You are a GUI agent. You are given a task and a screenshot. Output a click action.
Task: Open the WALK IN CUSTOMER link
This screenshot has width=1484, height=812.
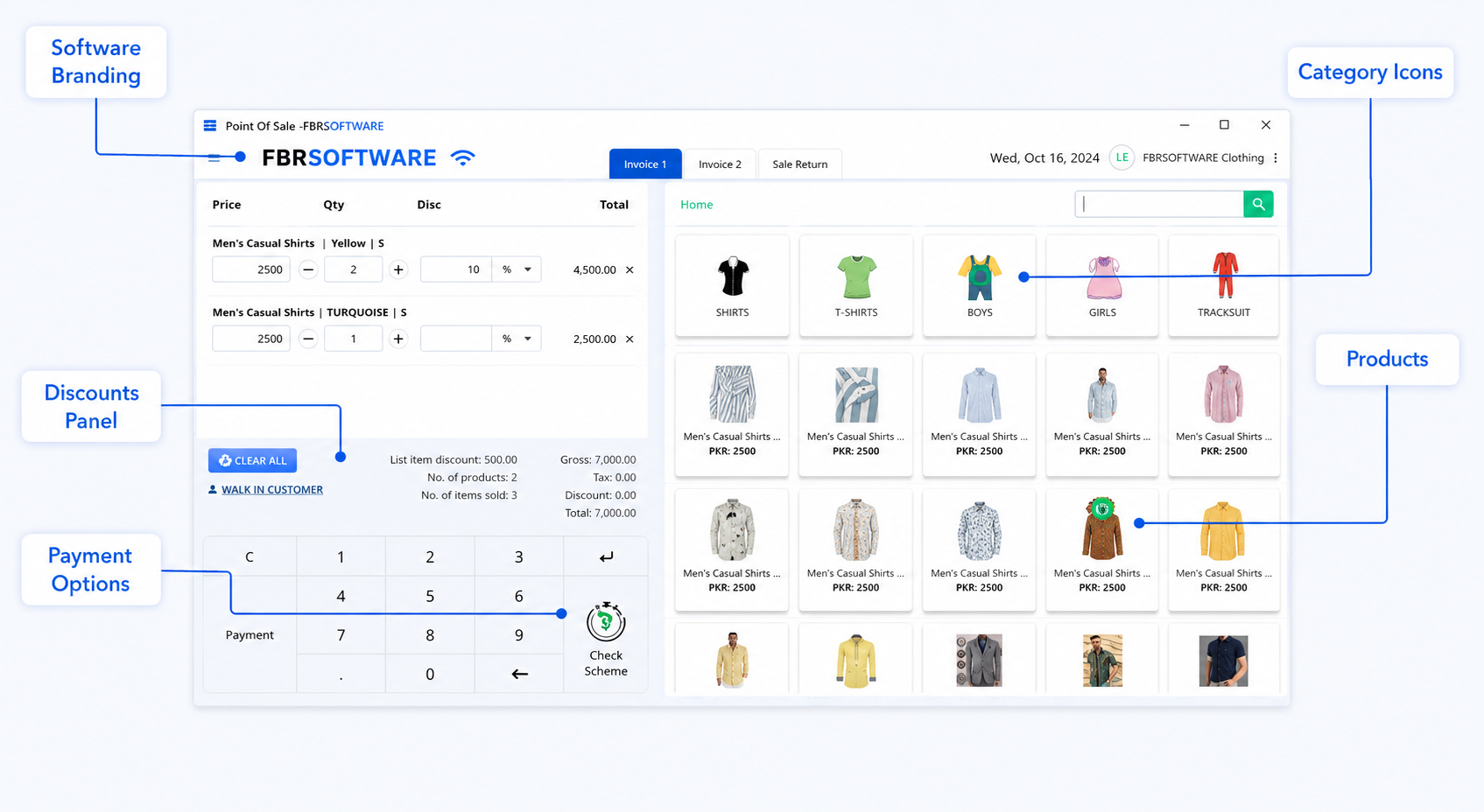click(271, 490)
